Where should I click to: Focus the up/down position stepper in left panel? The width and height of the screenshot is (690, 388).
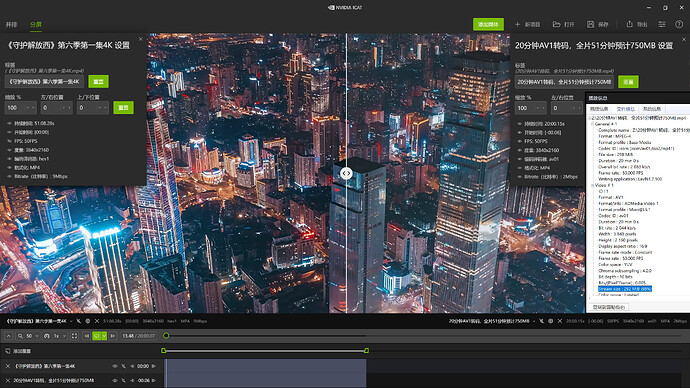(92, 108)
